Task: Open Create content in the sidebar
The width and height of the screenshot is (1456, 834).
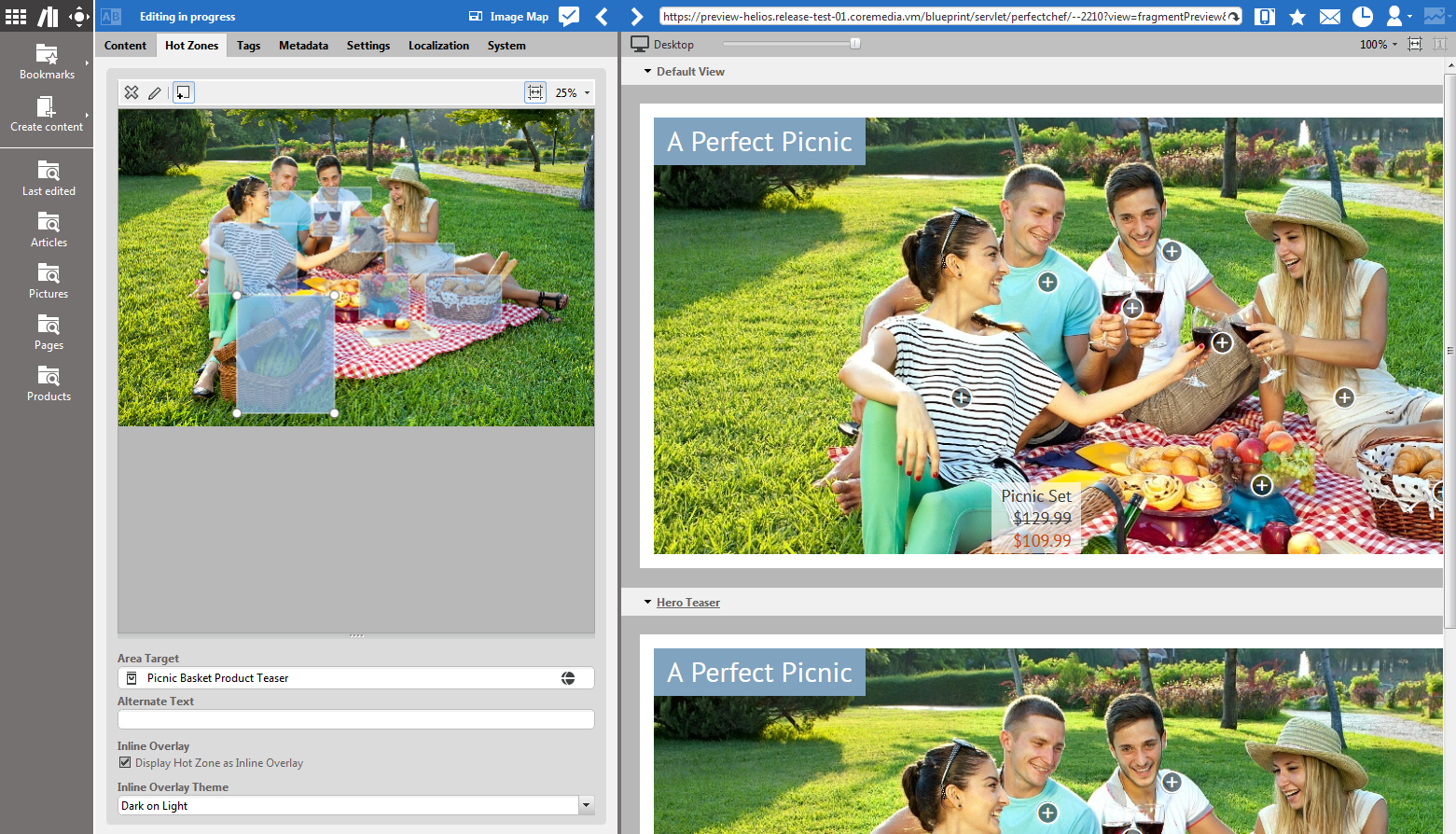Action: [x=47, y=114]
